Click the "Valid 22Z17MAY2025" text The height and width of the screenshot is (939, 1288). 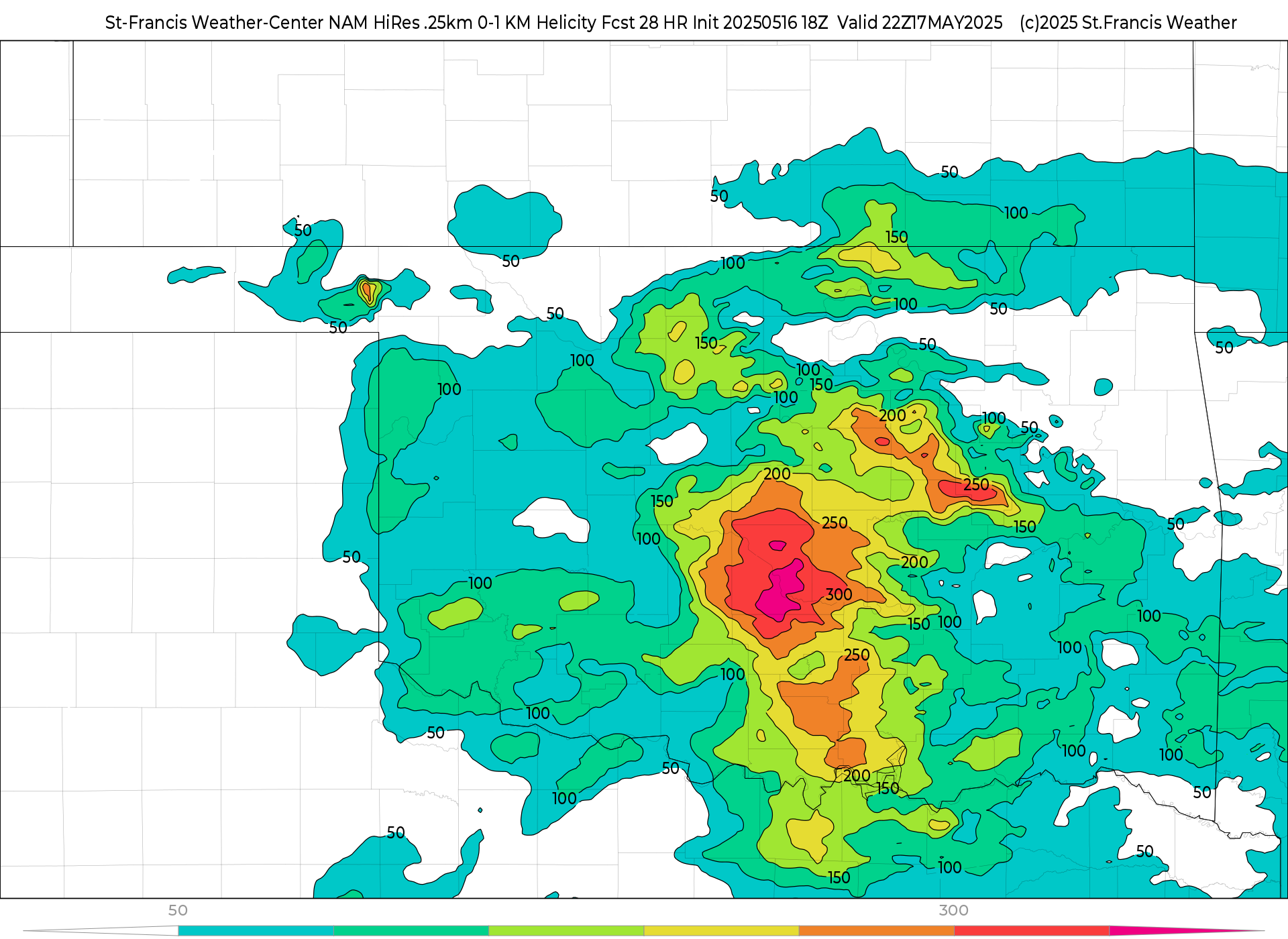tap(920, 23)
